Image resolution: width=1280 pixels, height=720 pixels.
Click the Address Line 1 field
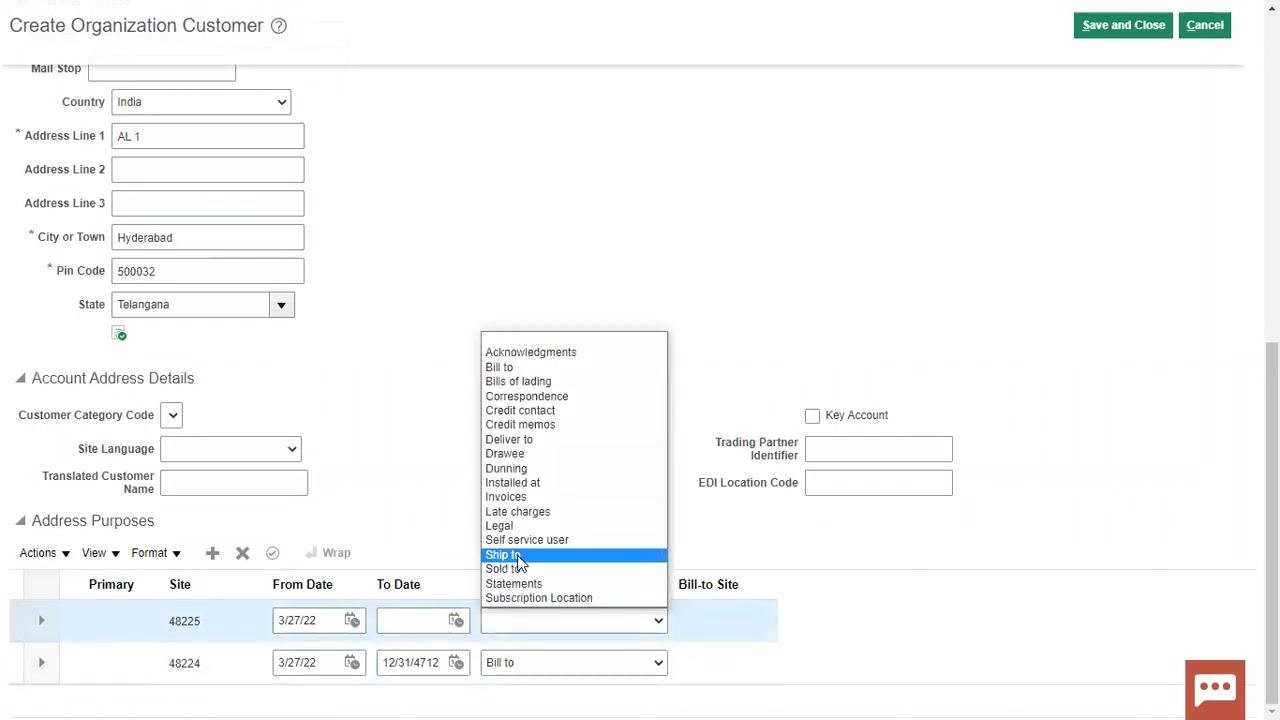(208, 136)
